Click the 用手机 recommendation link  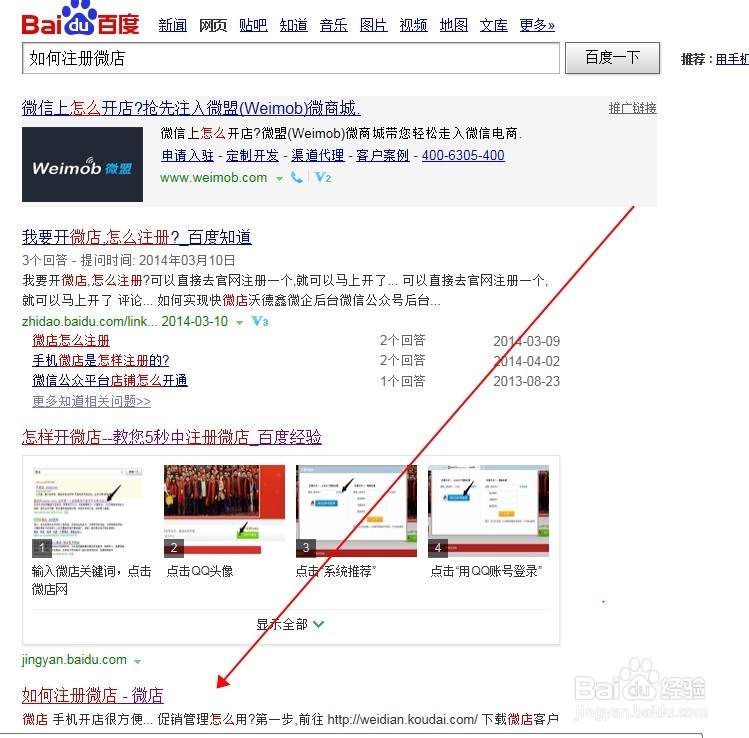pos(732,59)
